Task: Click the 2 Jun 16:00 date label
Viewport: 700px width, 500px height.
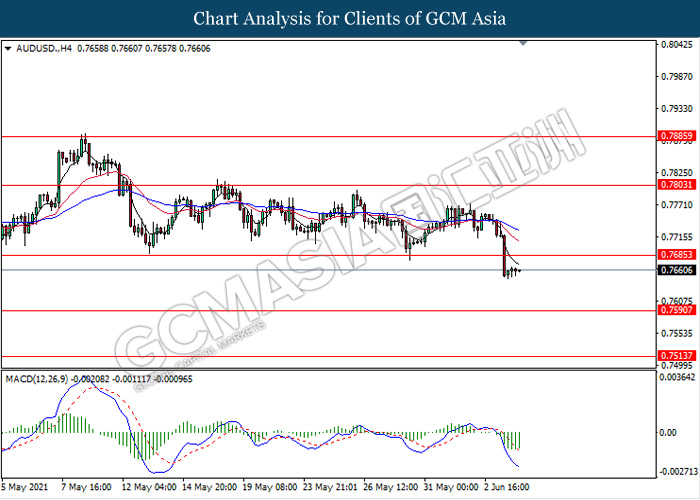Action: [507, 487]
